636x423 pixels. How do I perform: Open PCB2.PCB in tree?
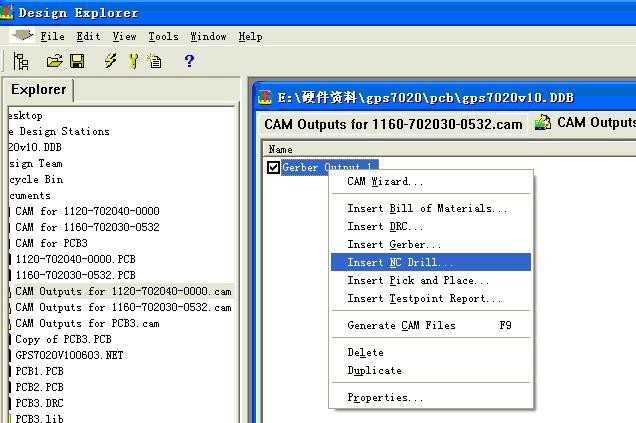click(x=39, y=387)
